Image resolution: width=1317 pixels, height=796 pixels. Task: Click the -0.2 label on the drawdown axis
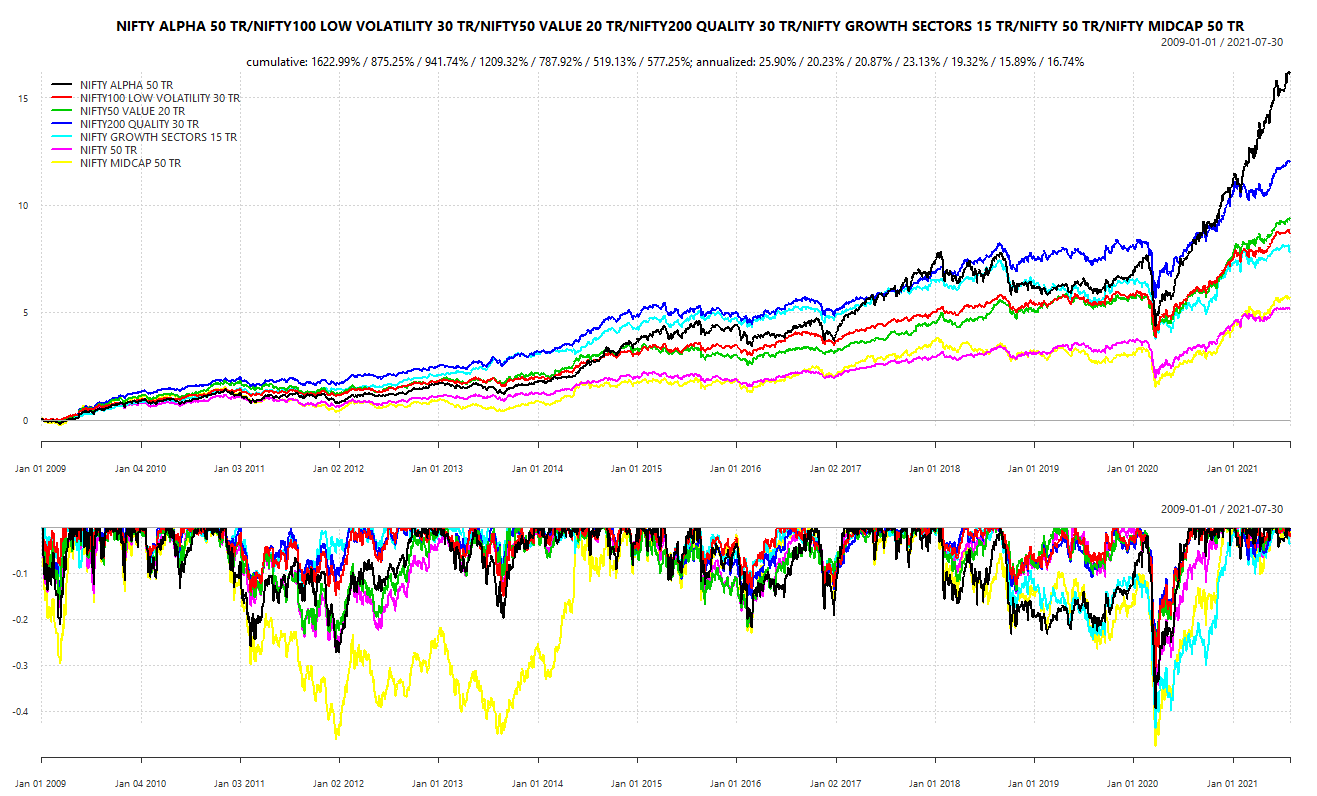click(19, 620)
